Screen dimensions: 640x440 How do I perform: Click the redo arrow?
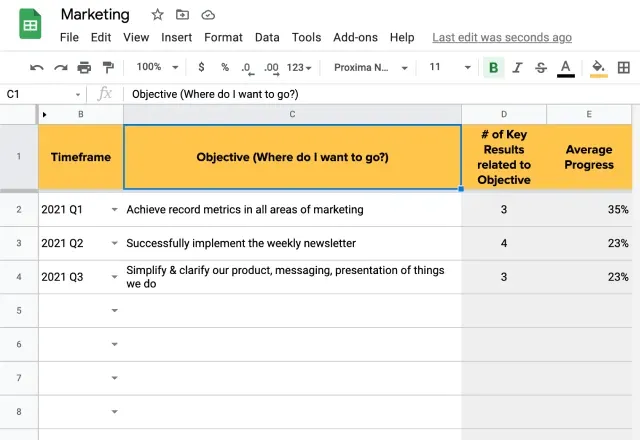point(60,67)
